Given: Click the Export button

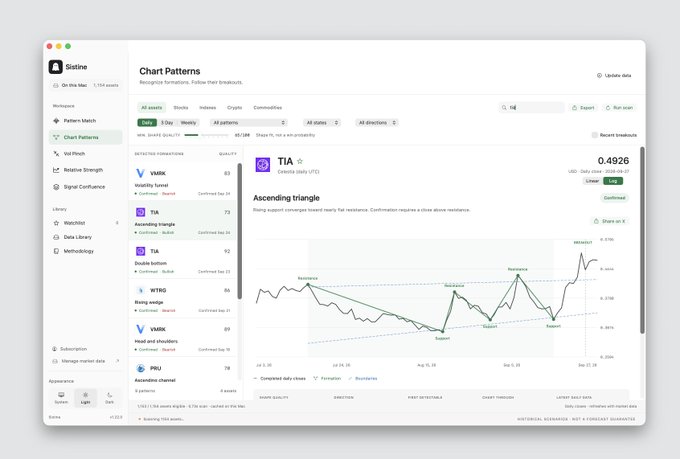Looking at the screenshot, I should [583, 108].
